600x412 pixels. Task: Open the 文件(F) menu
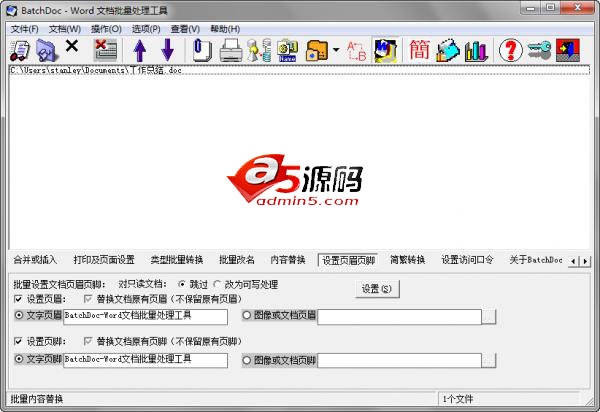24,29
